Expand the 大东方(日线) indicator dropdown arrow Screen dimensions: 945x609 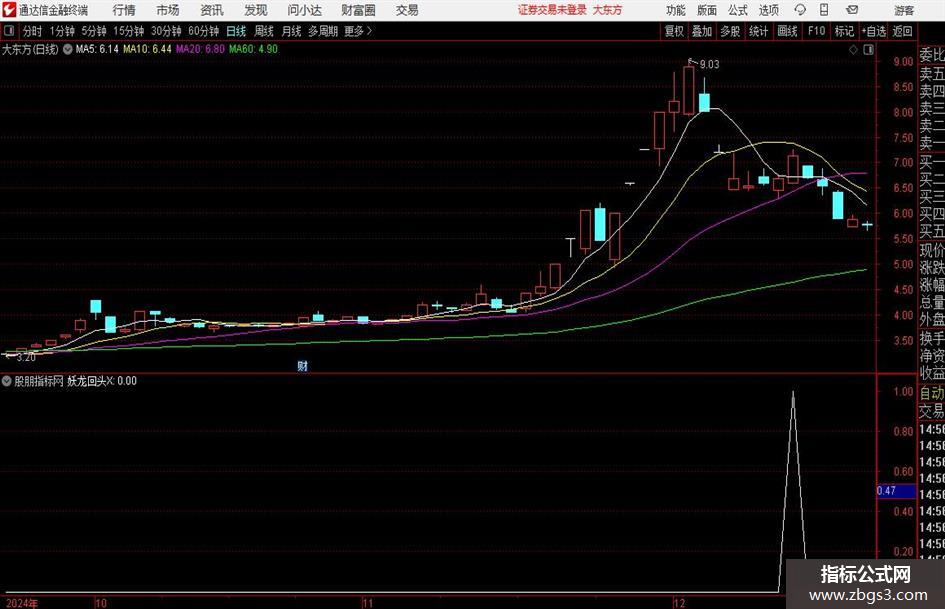coord(68,49)
